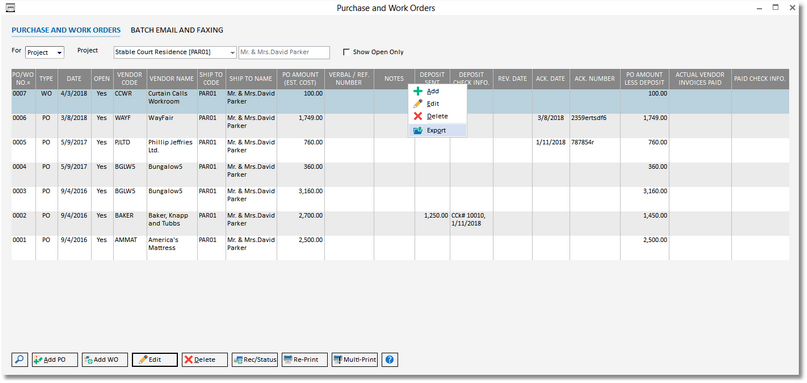
Task: Select order number 0001
Action: click(x=19, y=239)
